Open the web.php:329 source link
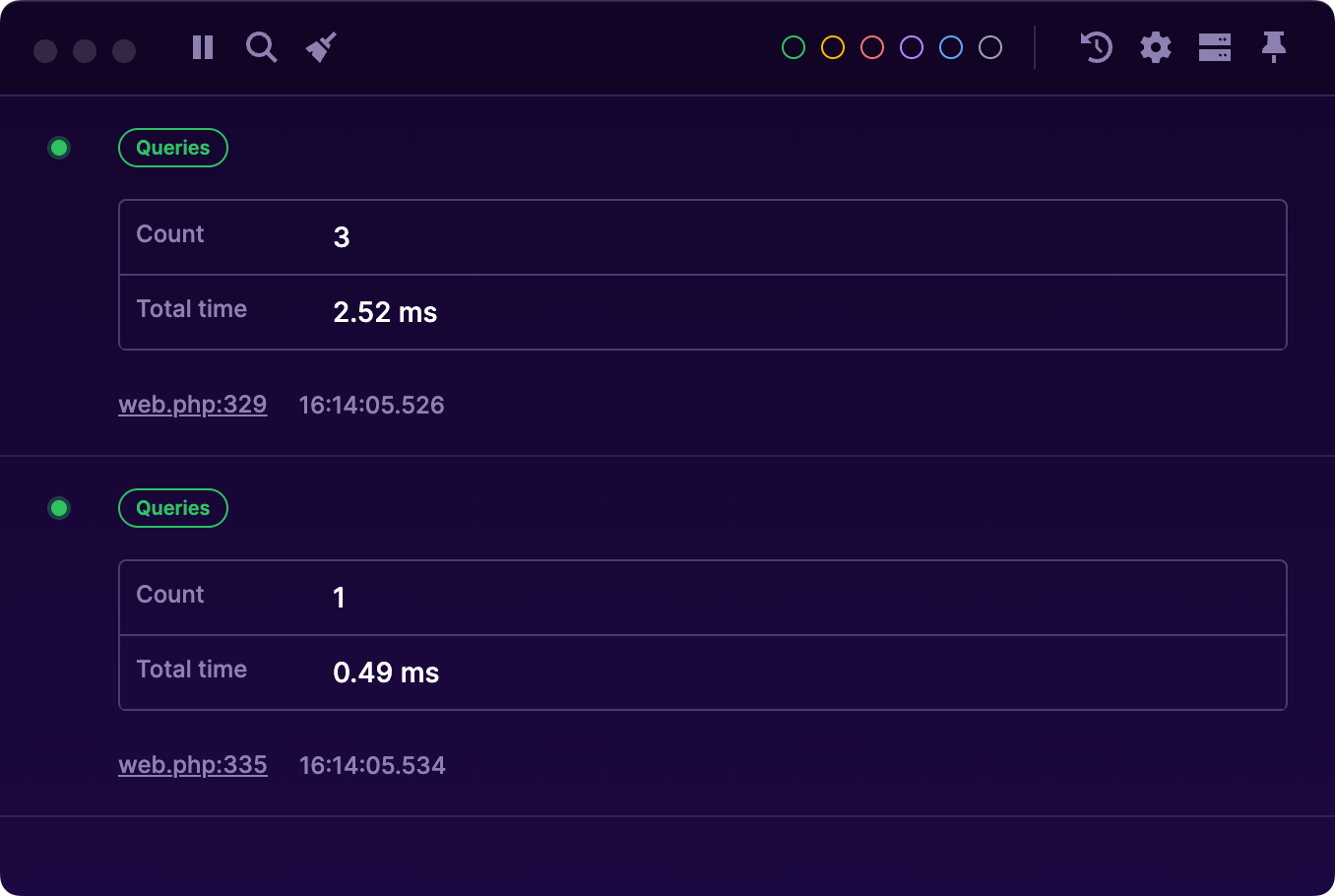1335x896 pixels. [192, 404]
